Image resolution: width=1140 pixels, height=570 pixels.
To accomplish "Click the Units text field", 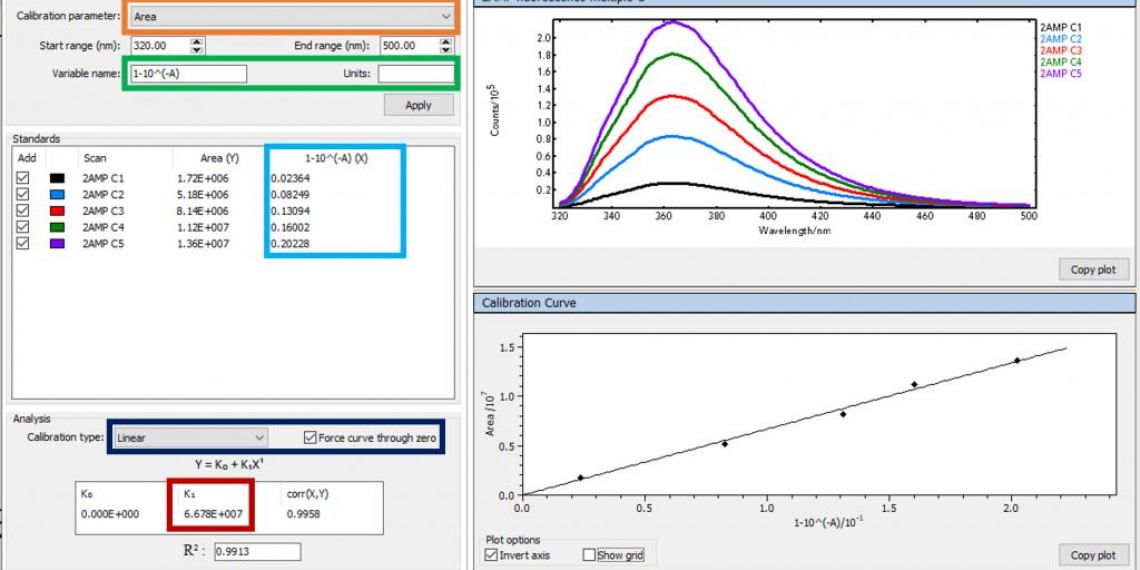I will [415, 74].
